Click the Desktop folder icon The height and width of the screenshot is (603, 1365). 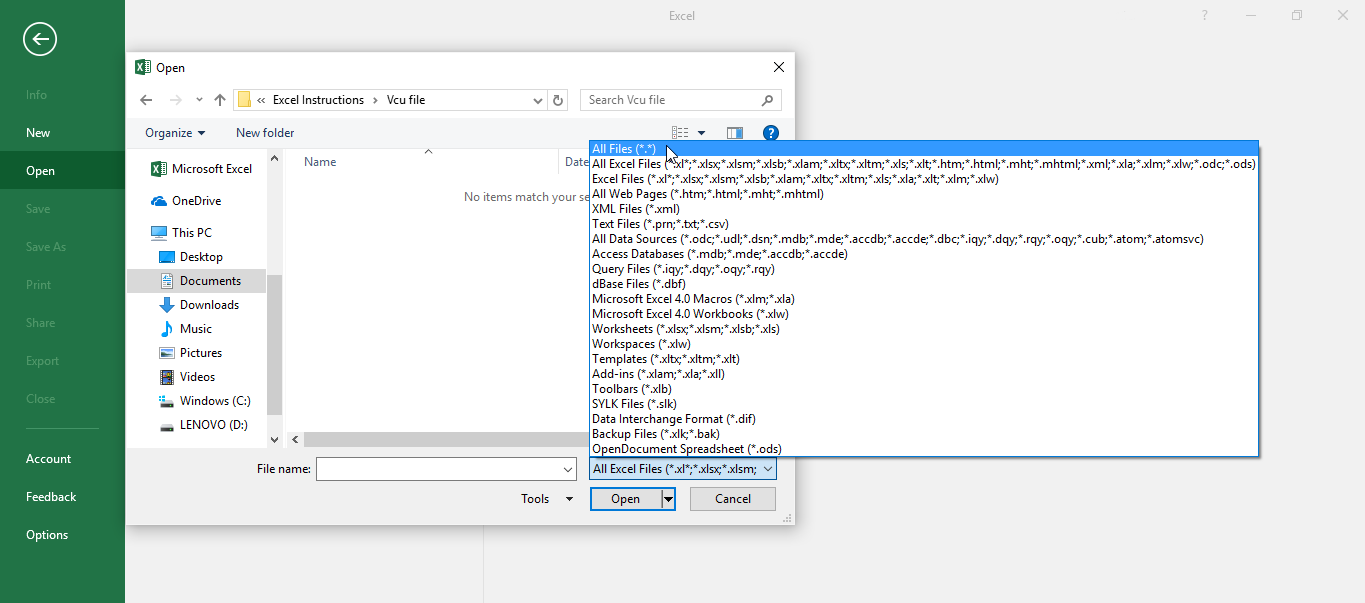(x=167, y=257)
